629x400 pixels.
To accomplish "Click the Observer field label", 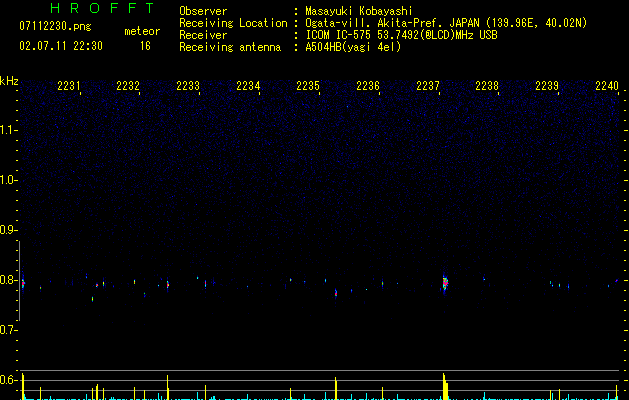I will click(203, 11).
